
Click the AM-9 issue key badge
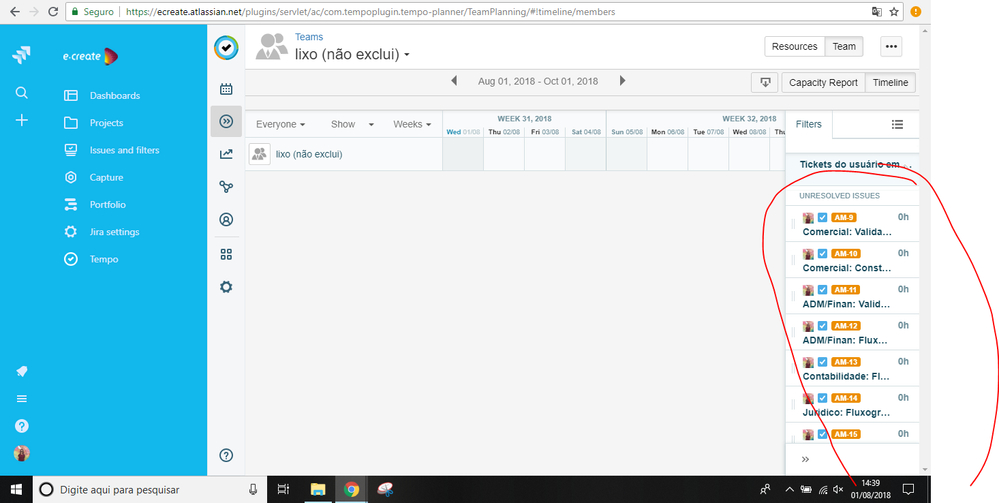844,217
